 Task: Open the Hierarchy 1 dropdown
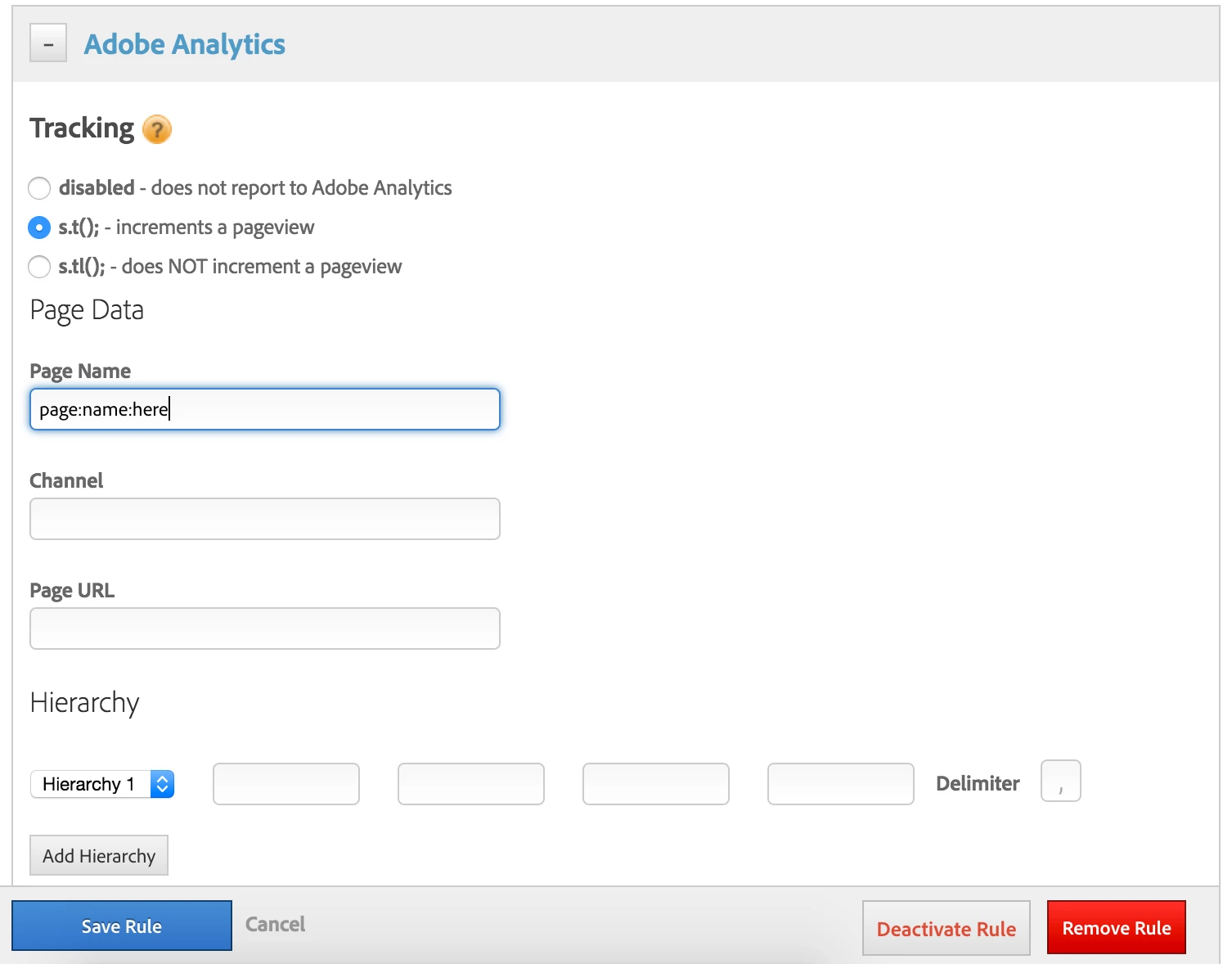[x=102, y=784]
